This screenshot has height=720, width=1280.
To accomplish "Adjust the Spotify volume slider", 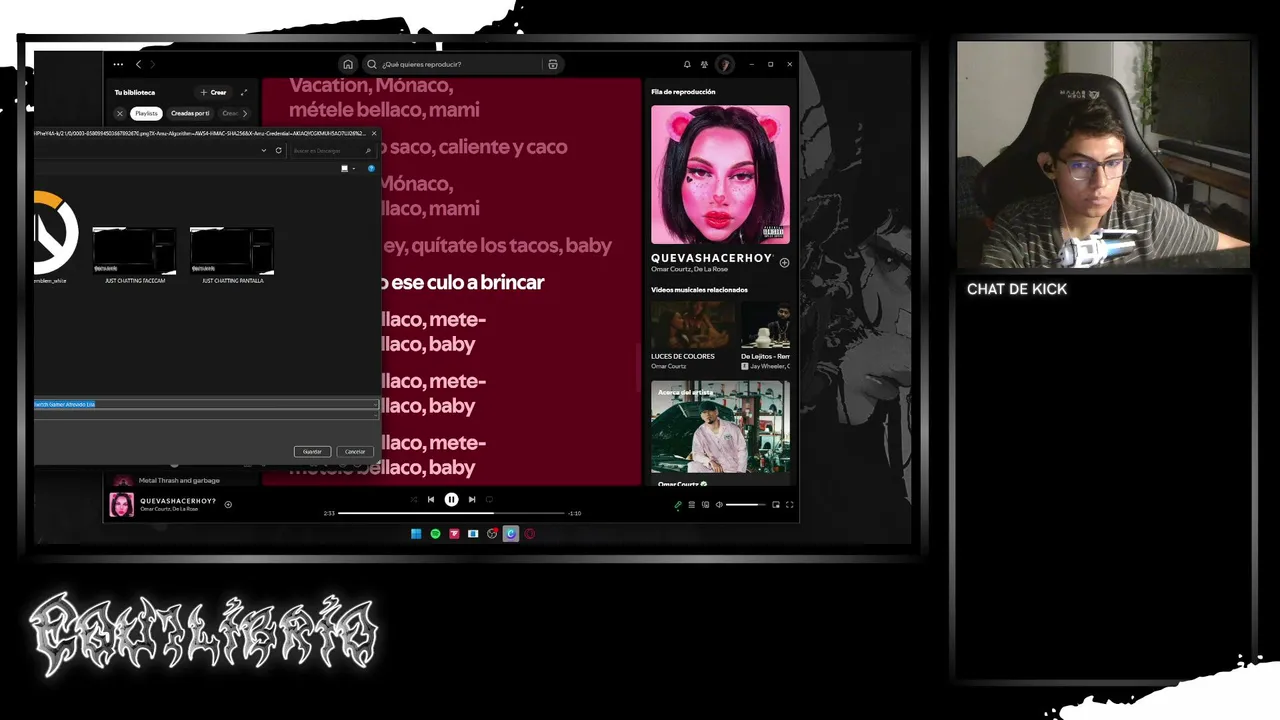I will tap(745, 505).
